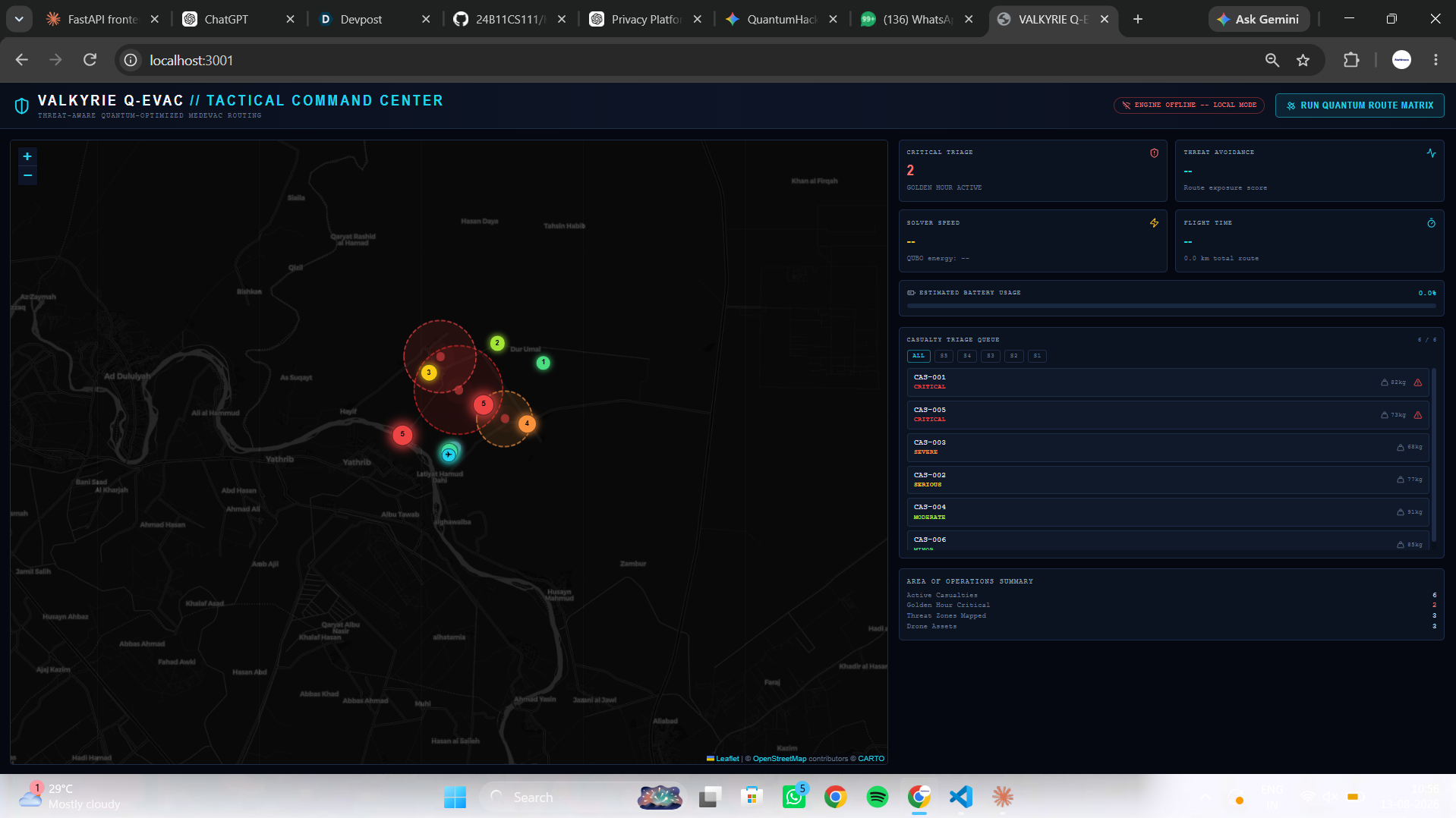Filter the triage queue by S1
Screen dimensions: 1456x818
click(x=1037, y=356)
